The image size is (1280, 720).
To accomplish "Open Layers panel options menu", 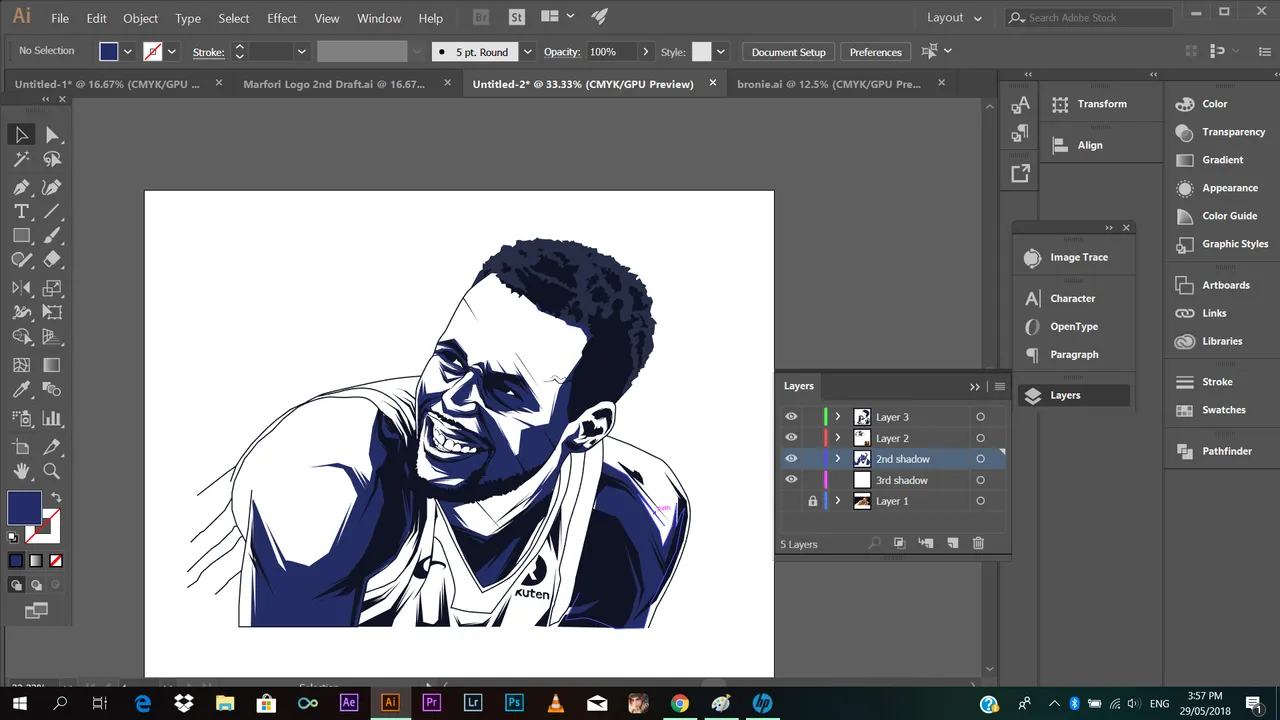I will tap(999, 386).
